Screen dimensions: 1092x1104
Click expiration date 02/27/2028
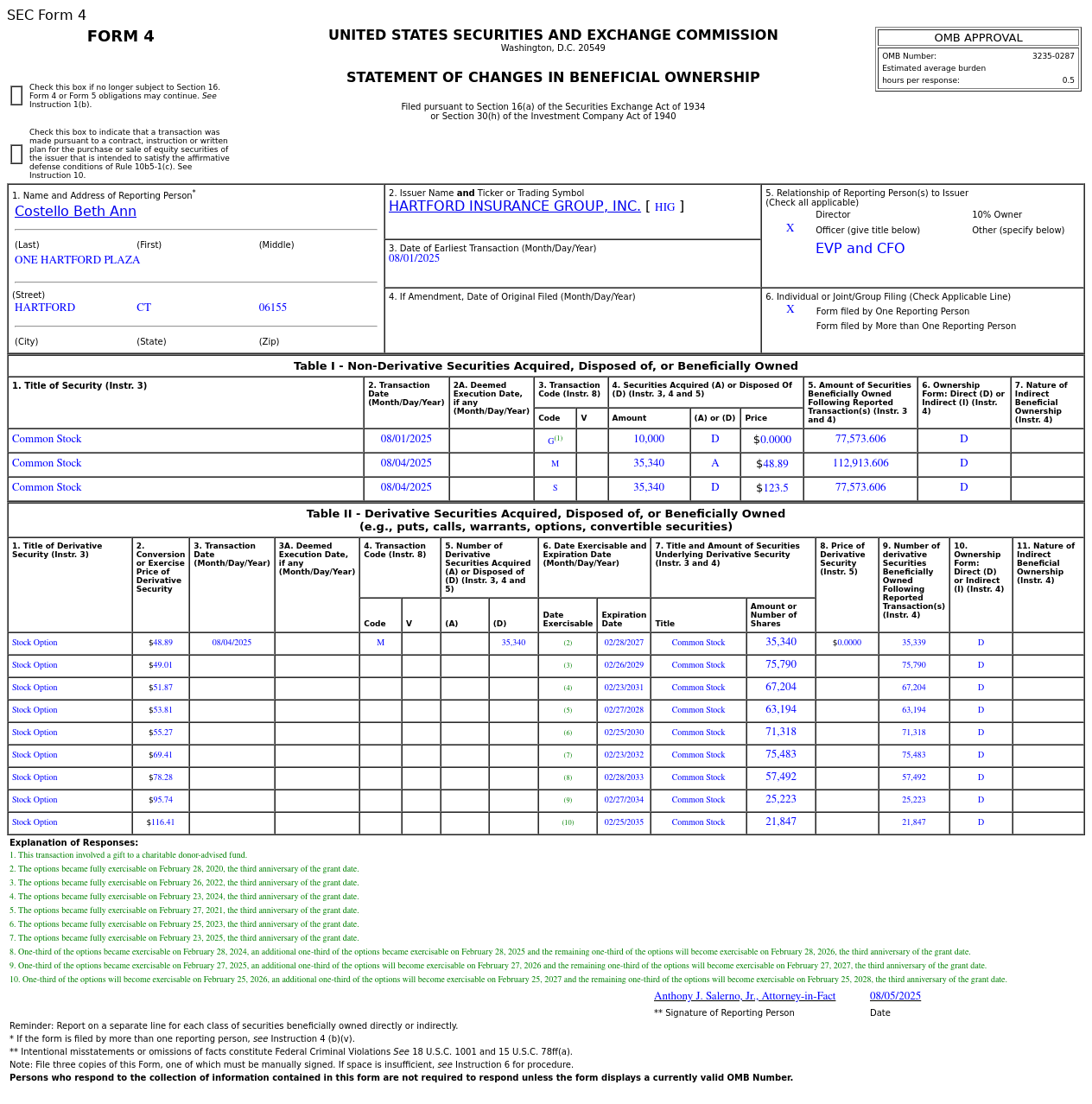(624, 710)
